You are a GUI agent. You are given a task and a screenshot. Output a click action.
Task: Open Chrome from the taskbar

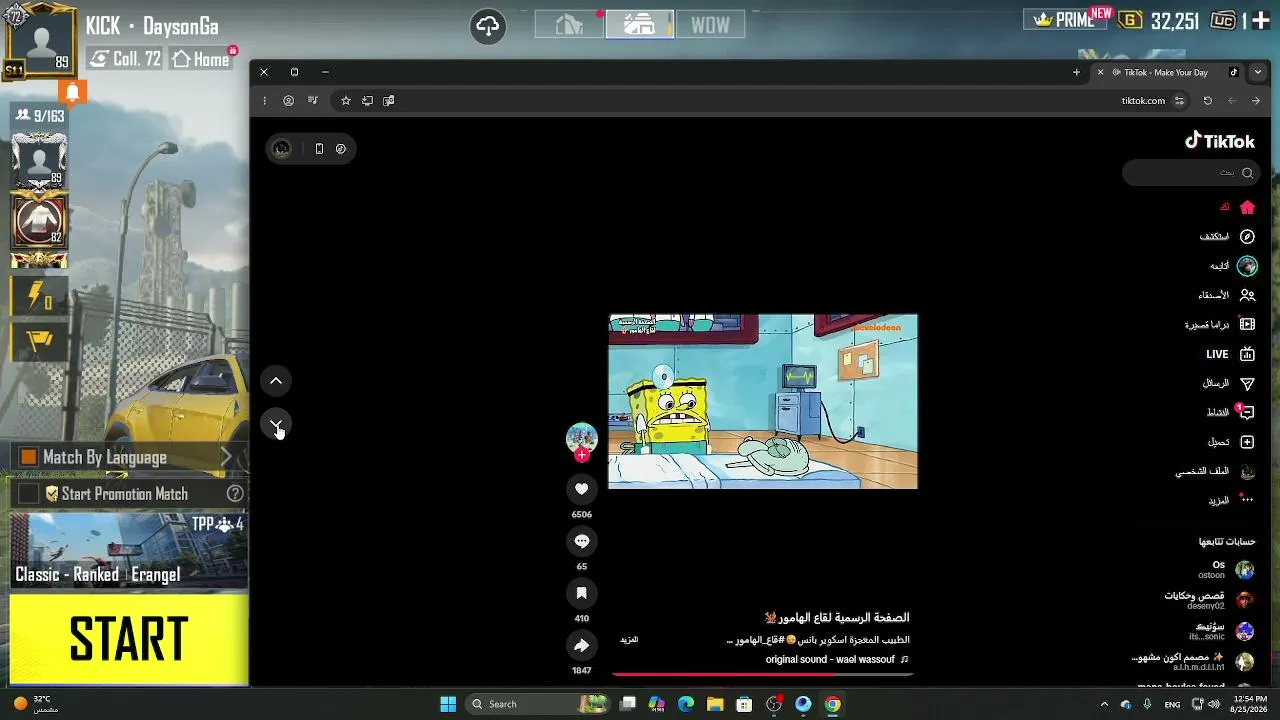tap(832, 704)
